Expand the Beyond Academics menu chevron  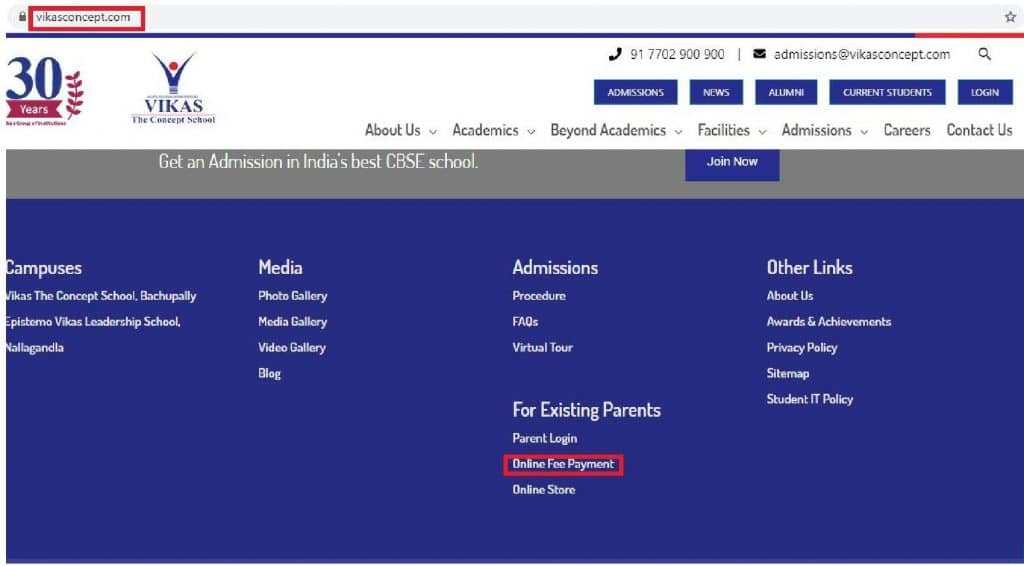678,132
